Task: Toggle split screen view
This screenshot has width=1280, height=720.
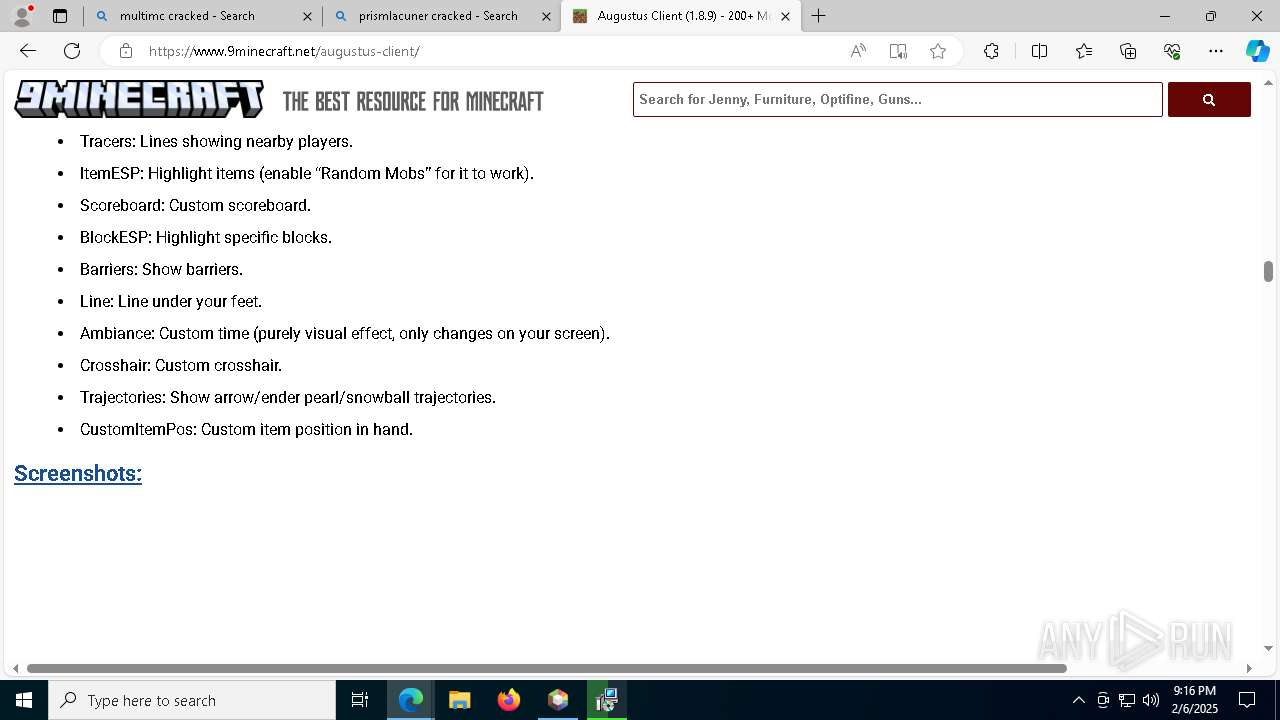Action: pos(1039,51)
